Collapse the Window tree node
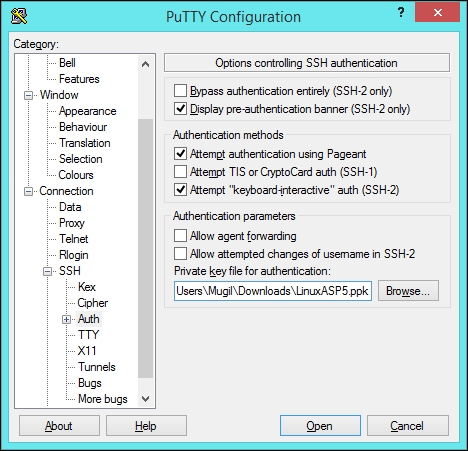Screen dimensions: 468x451 (x=28, y=95)
